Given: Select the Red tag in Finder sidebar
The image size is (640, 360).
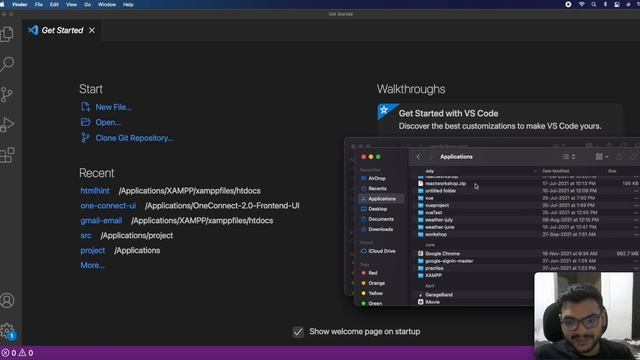Looking at the screenshot, I should click(373, 273).
